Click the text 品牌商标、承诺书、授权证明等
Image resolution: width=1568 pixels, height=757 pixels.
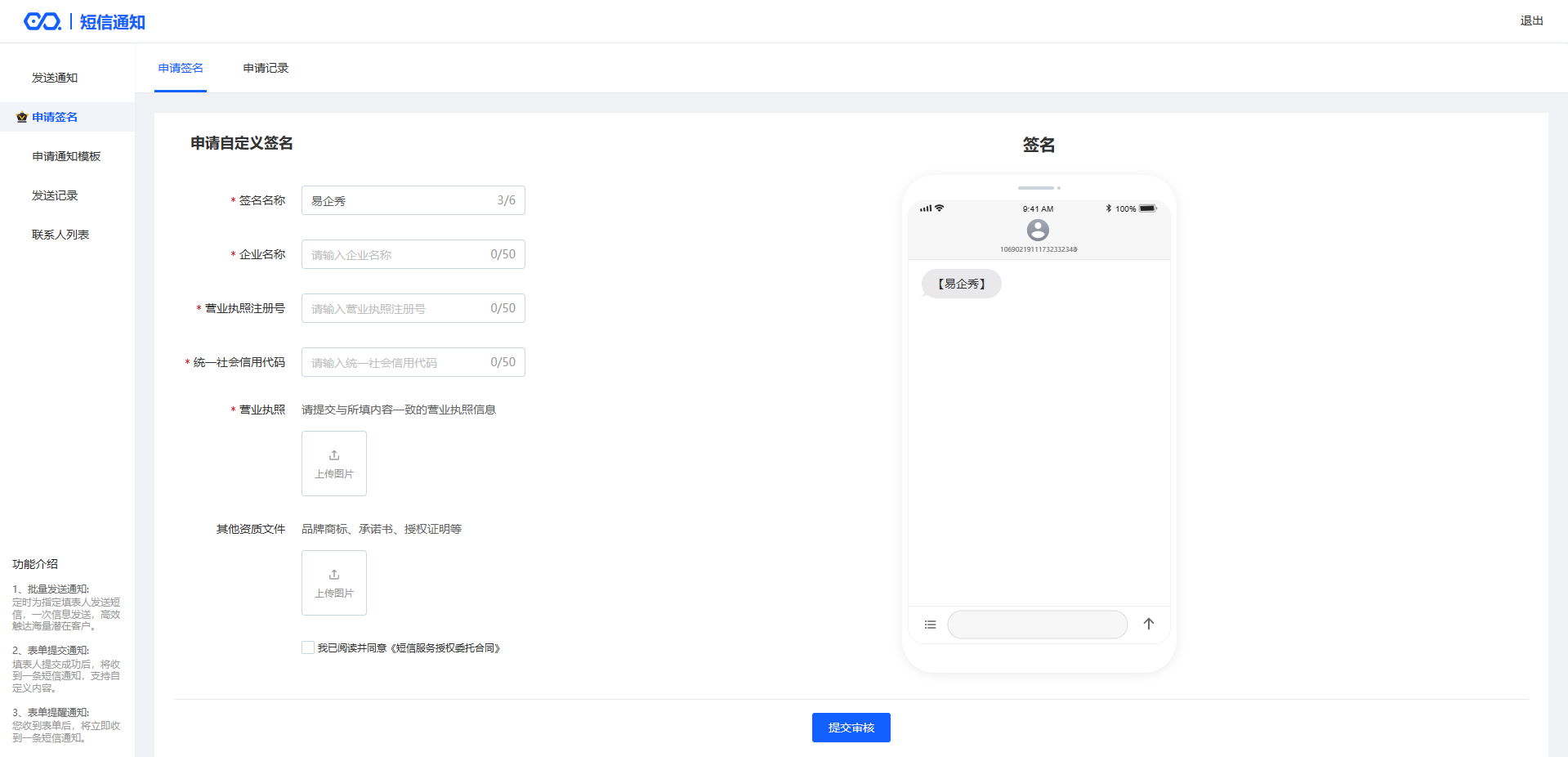tap(382, 529)
